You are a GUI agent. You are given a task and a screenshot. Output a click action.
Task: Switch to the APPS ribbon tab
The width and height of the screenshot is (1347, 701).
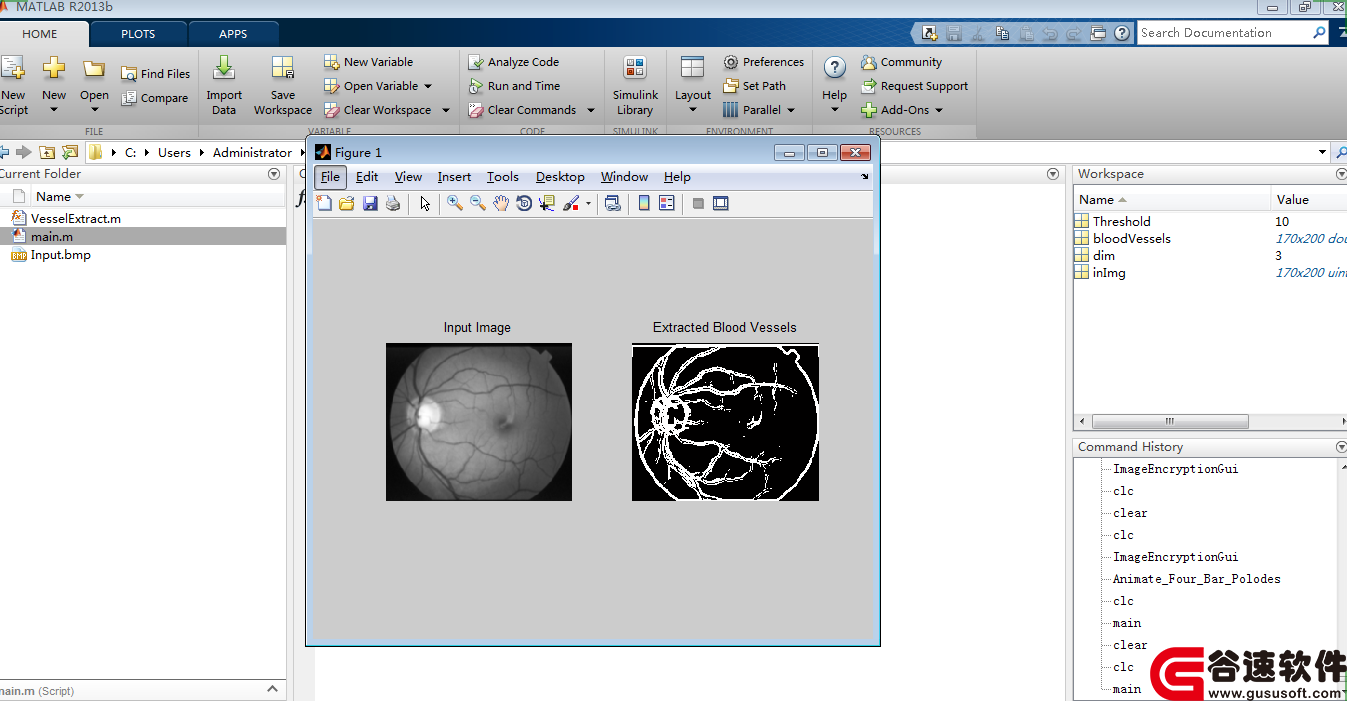click(233, 34)
